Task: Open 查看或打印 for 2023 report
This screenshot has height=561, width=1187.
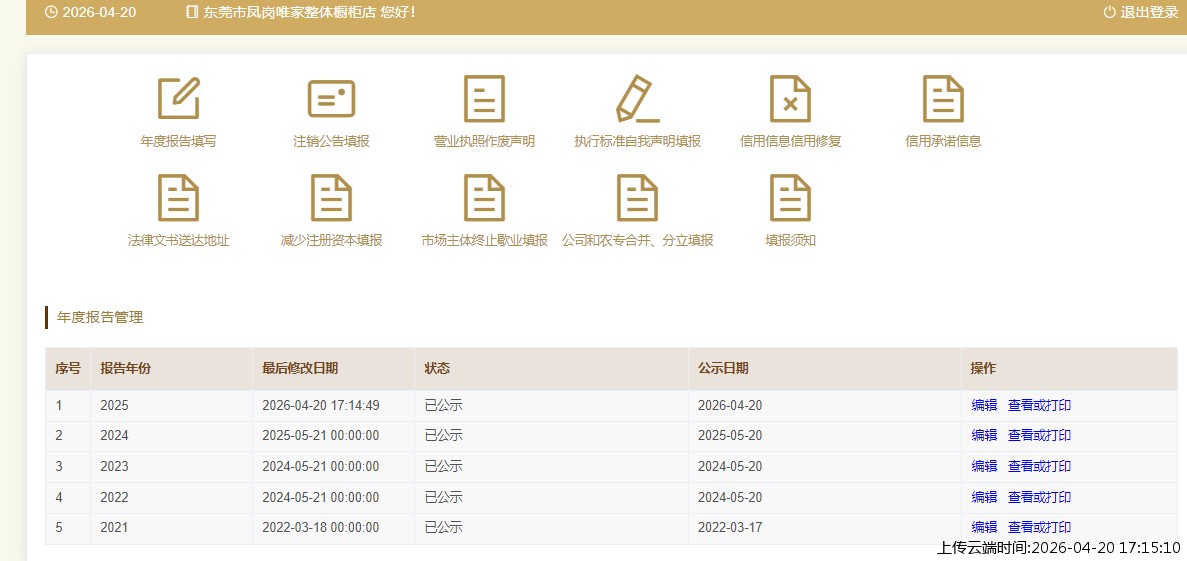Action: (x=1039, y=466)
